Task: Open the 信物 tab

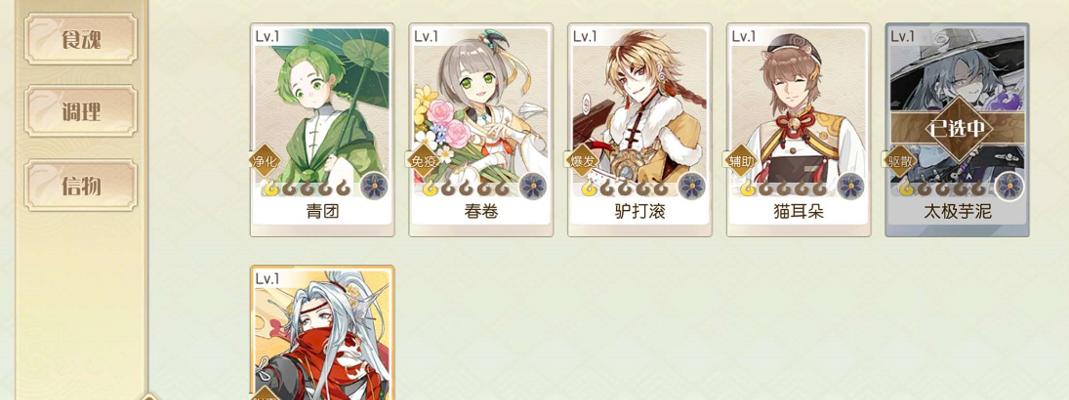Action: coord(81,185)
